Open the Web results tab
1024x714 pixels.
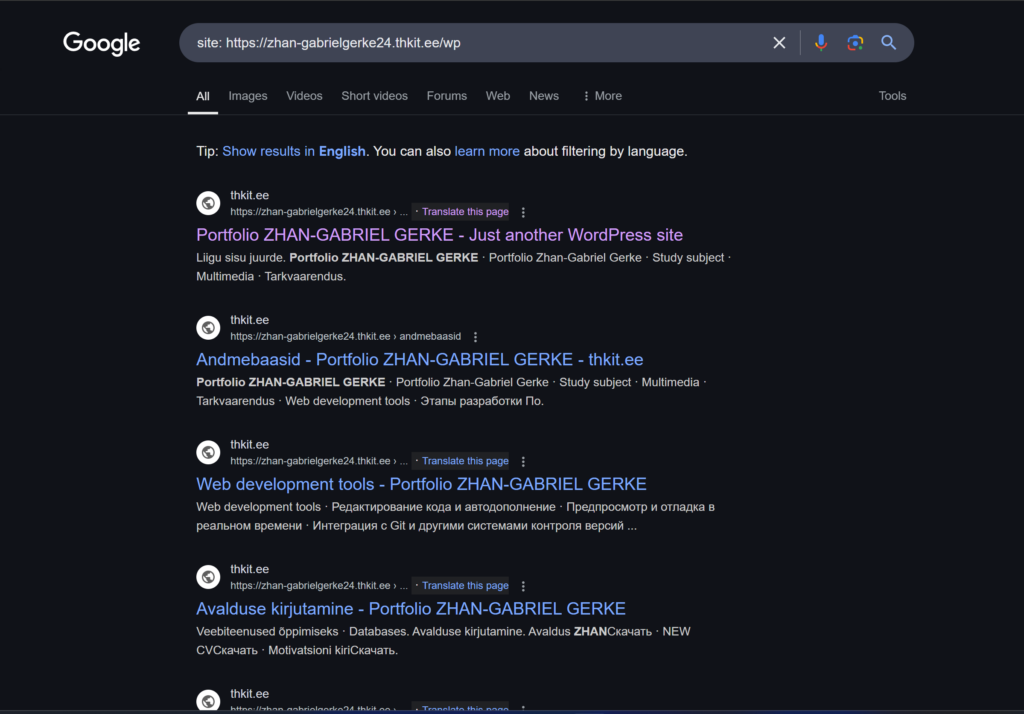(498, 96)
